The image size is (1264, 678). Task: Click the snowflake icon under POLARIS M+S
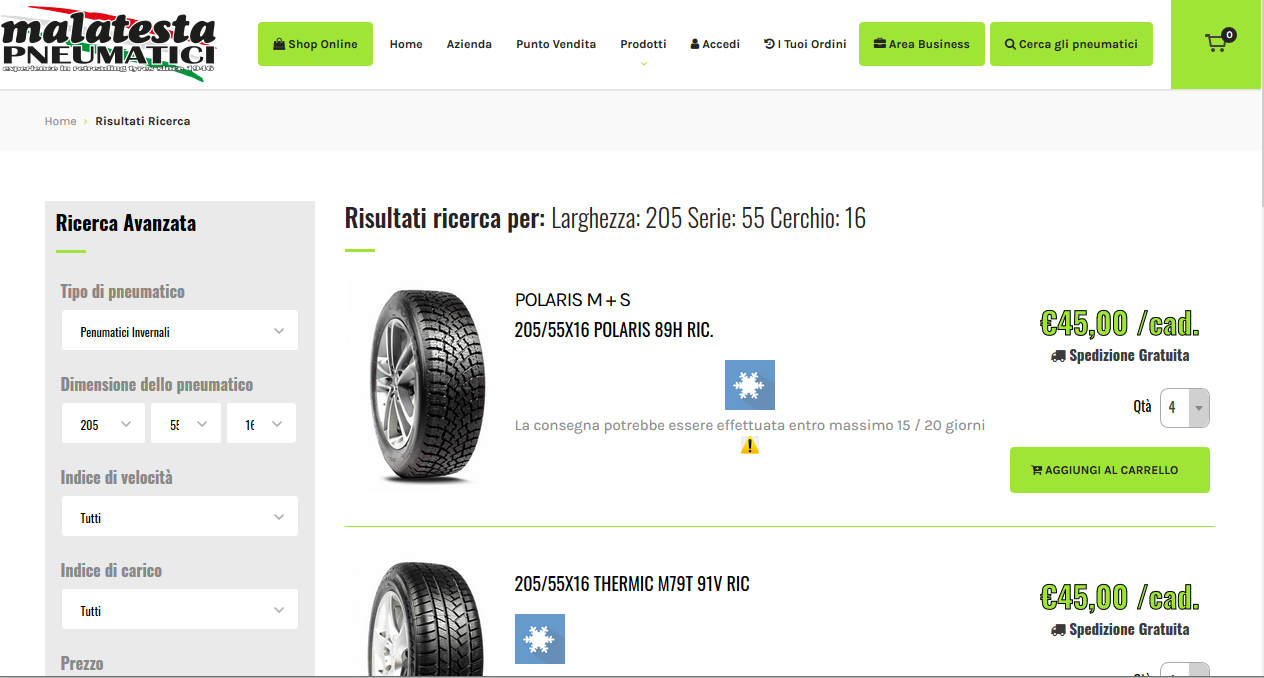(750, 385)
